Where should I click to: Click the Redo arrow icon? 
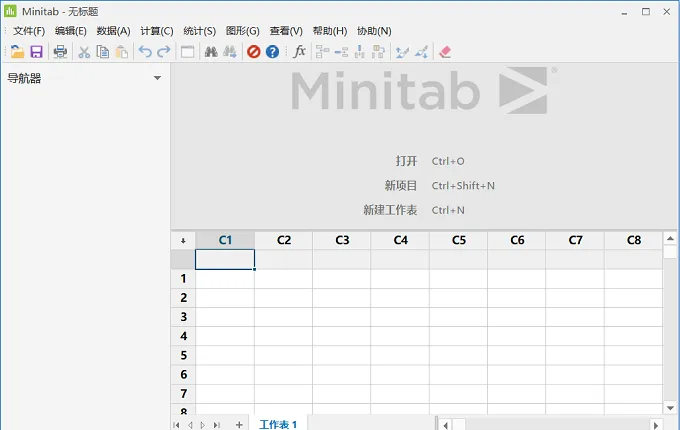tap(163, 52)
